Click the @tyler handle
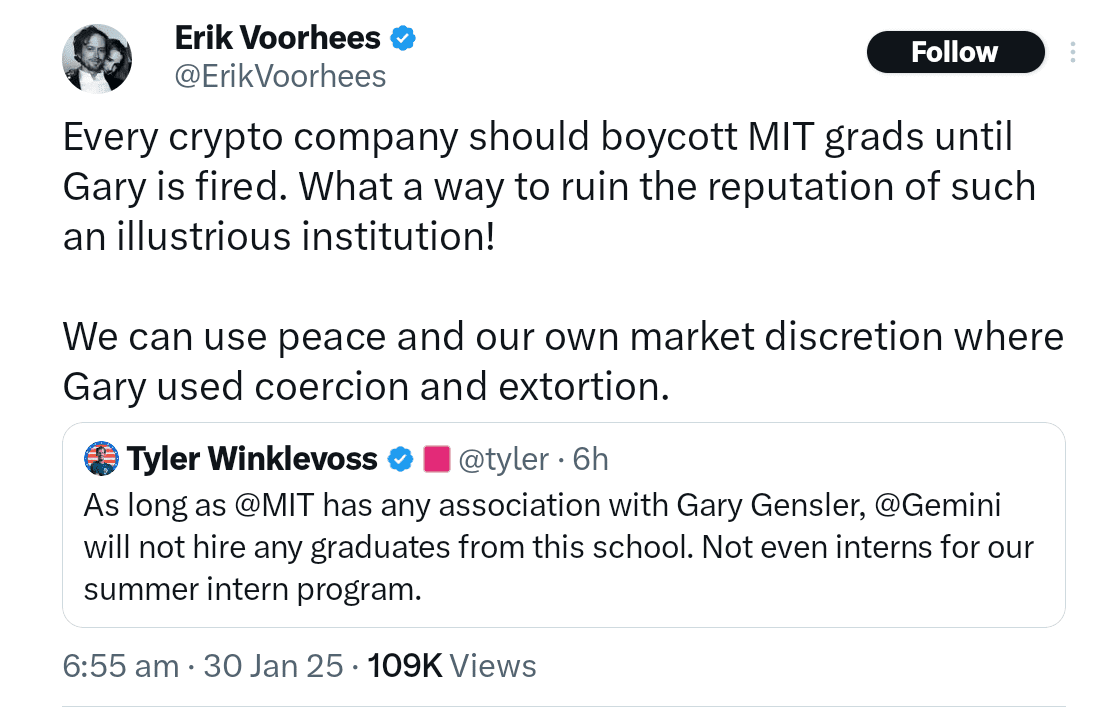Image resolution: width=1116 pixels, height=709 pixels. coord(504,459)
